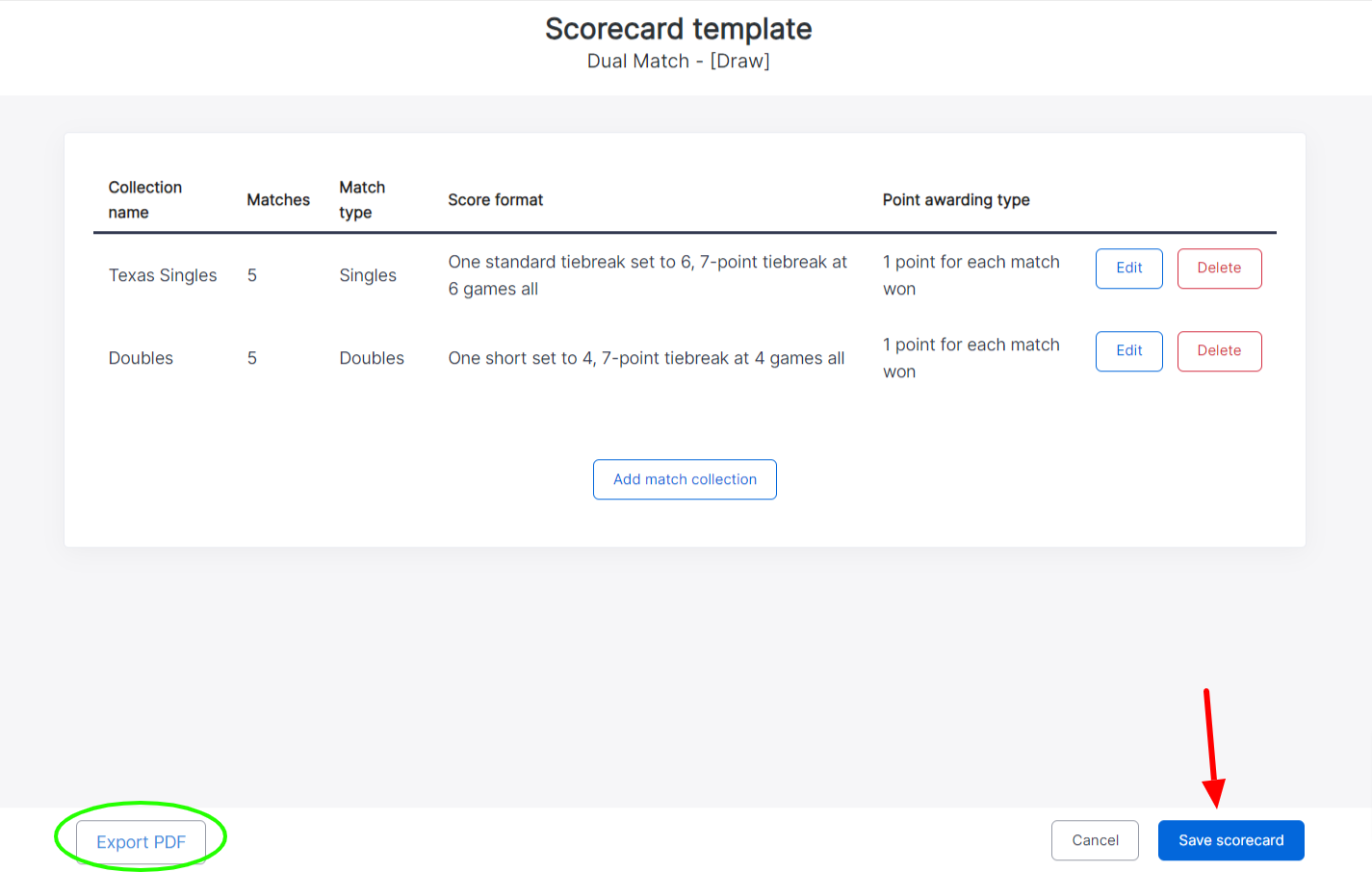The height and width of the screenshot is (872, 1372).
Task: Click the Score format column header
Action: pos(495,200)
